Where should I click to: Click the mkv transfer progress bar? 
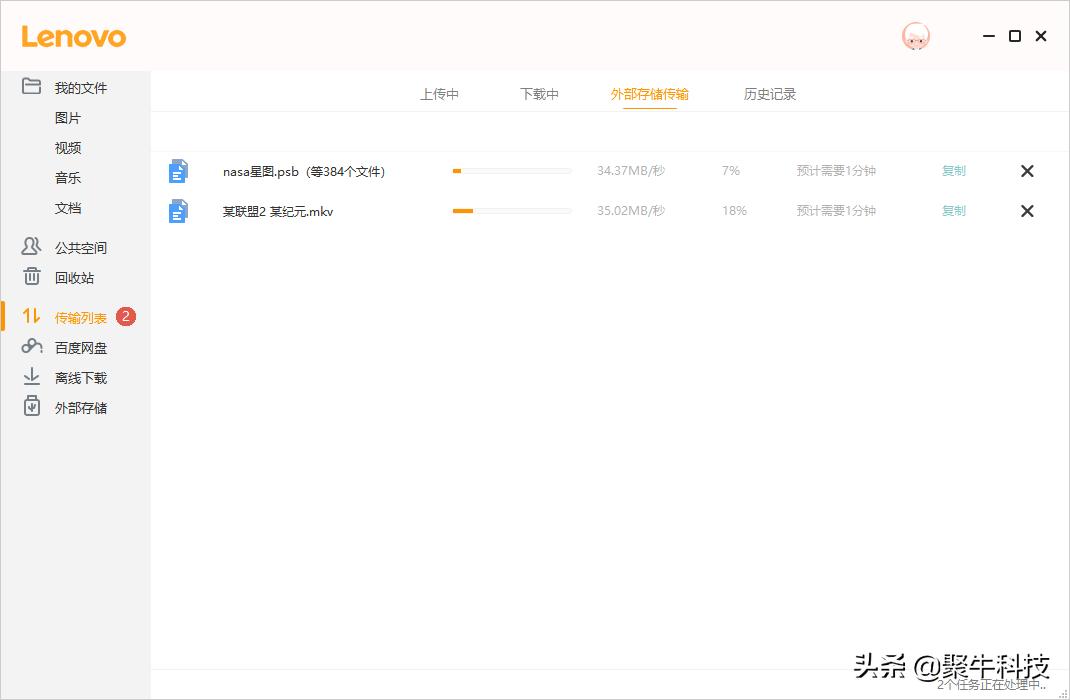(x=511, y=211)
